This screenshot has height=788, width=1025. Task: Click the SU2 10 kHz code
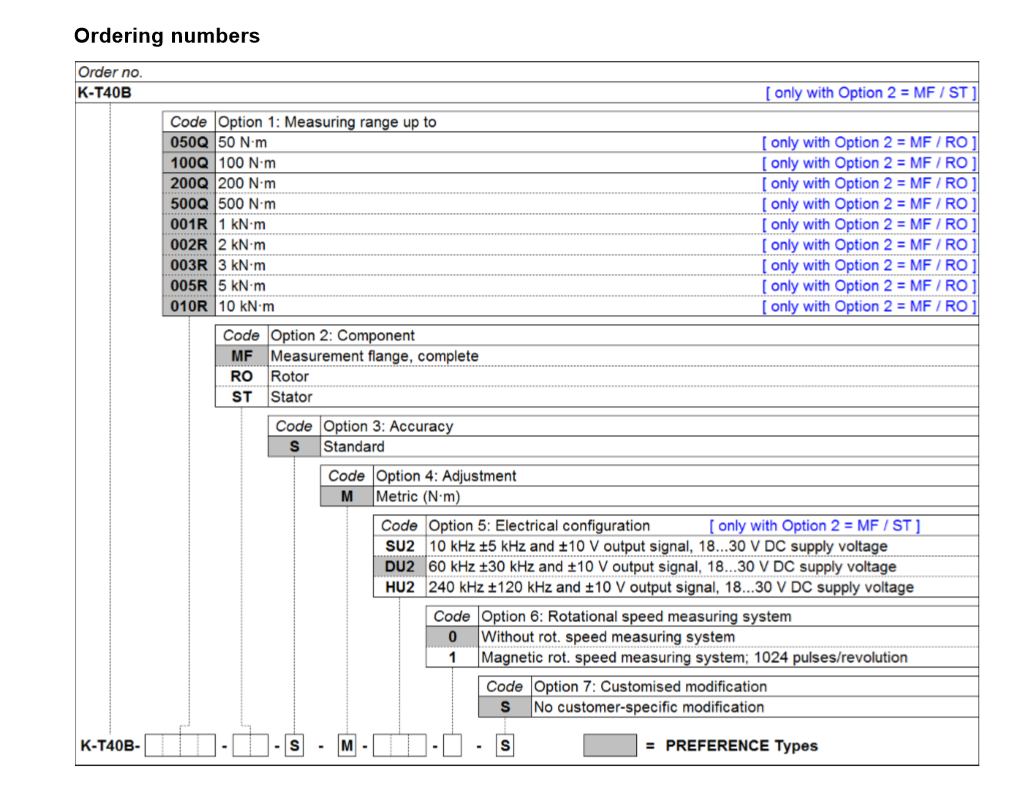click(x=399, y=546)
